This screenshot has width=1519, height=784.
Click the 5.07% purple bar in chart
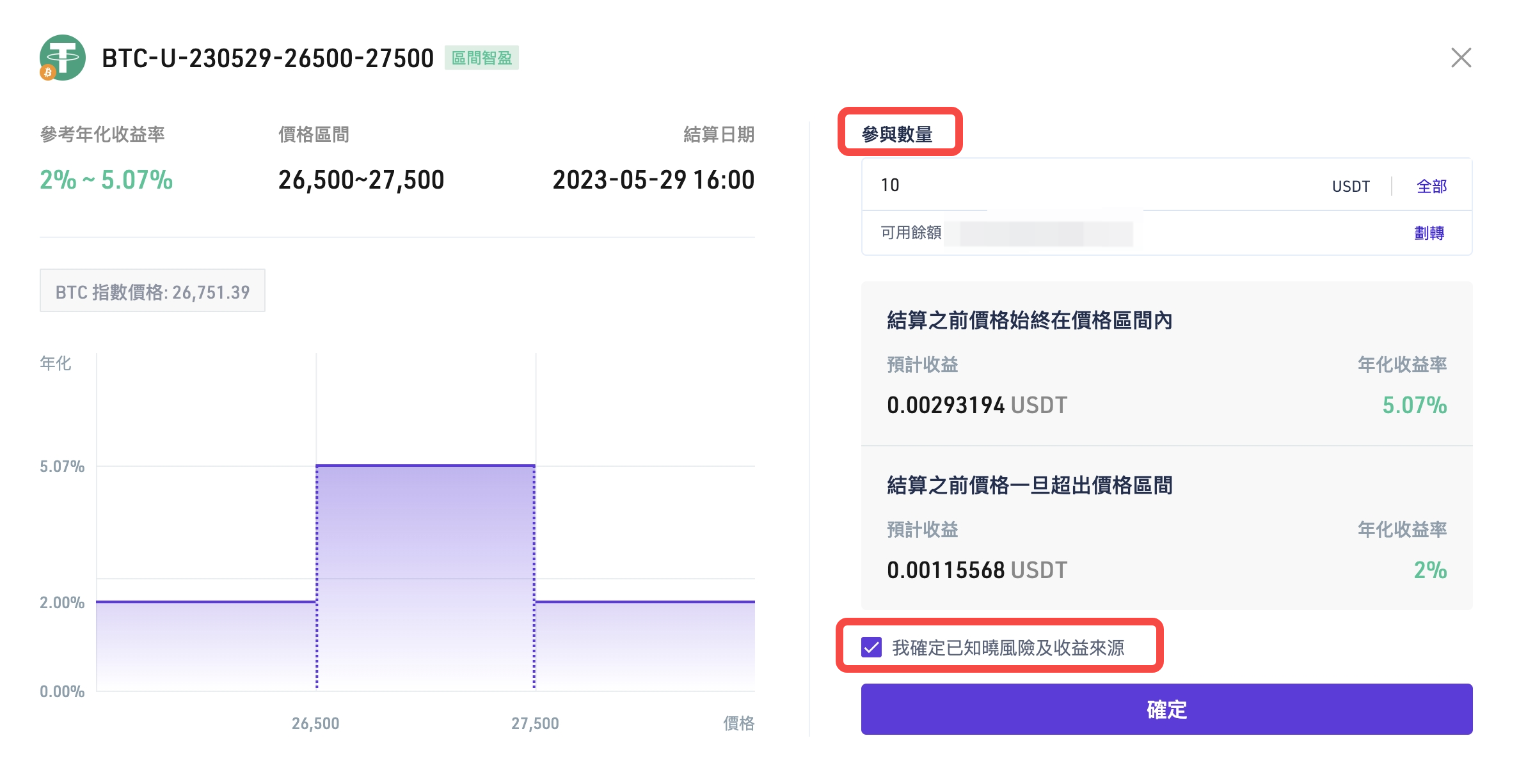425,576
